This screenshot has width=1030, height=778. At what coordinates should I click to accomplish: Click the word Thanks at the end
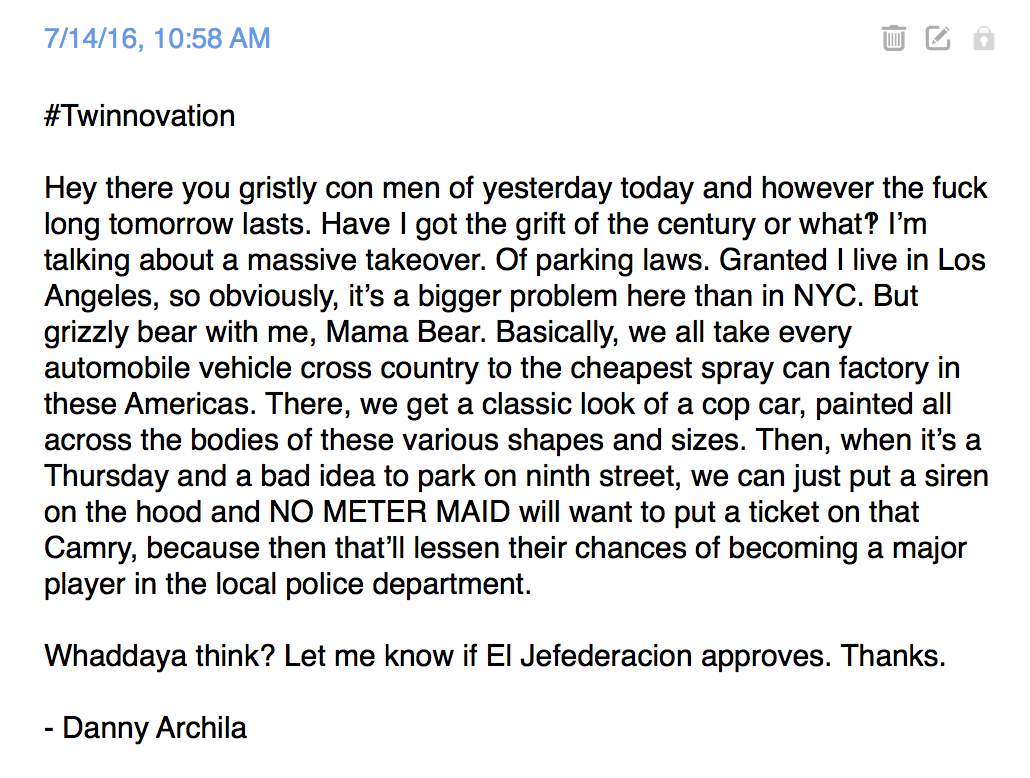coord(893,656)
